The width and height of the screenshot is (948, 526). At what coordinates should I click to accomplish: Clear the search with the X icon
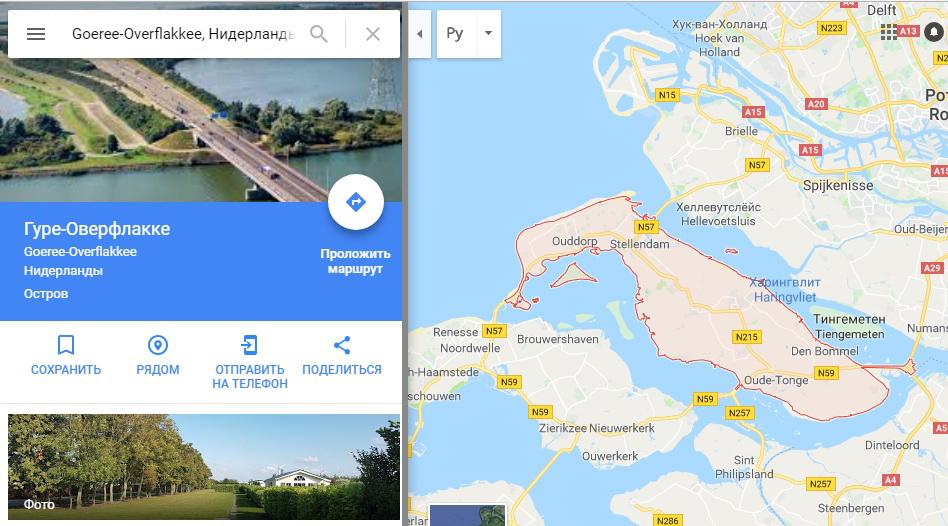[373, 34]
